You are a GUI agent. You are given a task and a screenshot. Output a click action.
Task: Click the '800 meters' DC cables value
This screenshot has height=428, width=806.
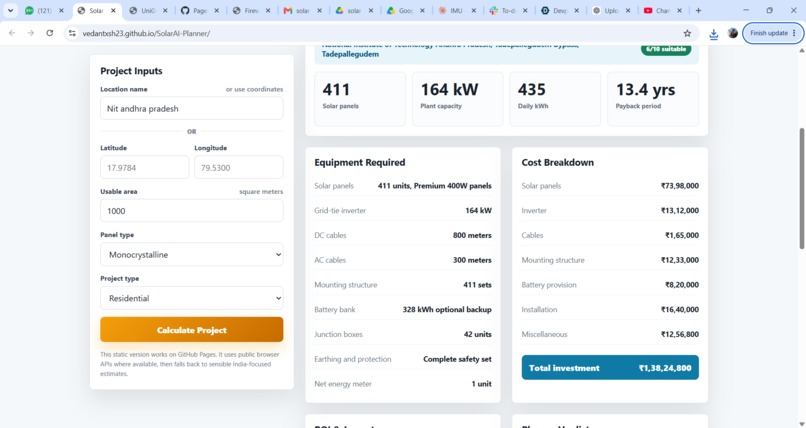coord(472,235)
